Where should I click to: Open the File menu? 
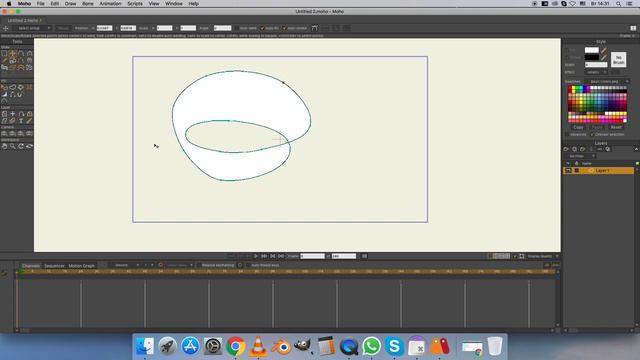click(40, 4)
